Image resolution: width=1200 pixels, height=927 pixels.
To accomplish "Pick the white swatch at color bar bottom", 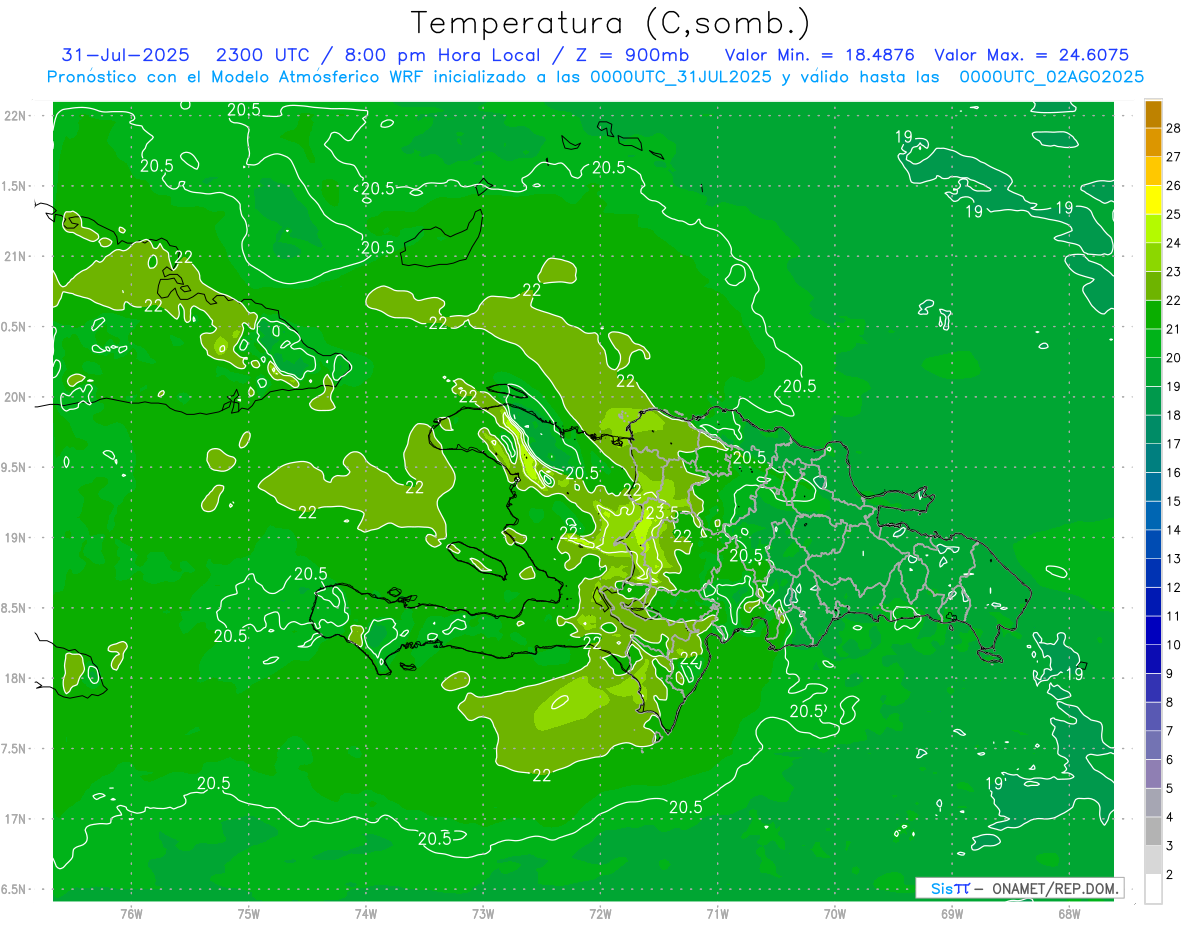I will pos(1153,888).
